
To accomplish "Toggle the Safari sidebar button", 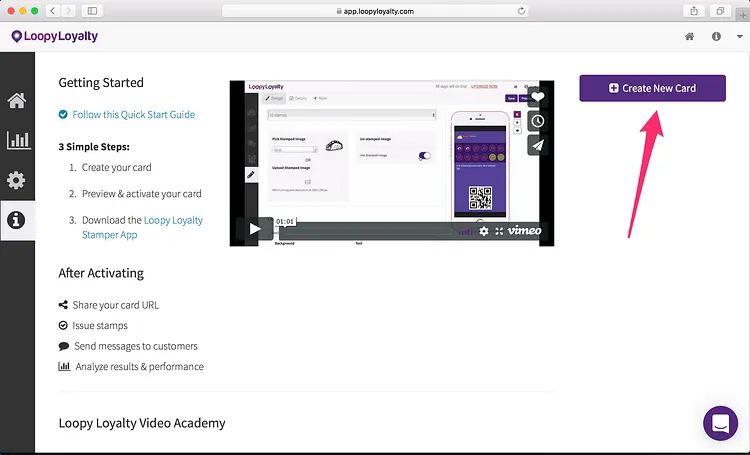I will click(92, 11).
